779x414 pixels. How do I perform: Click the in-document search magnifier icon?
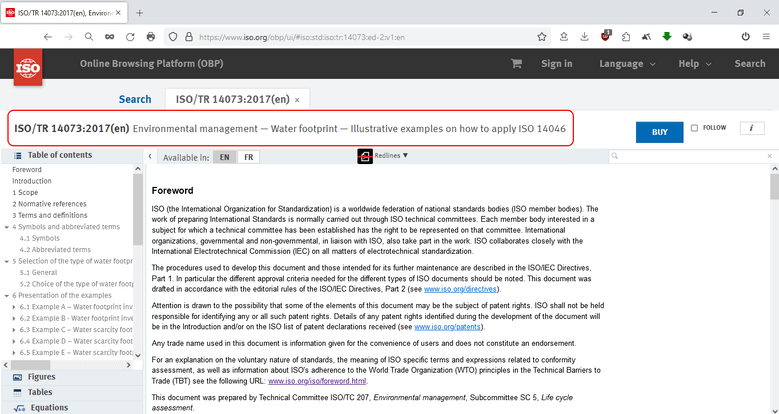point(615,156)
